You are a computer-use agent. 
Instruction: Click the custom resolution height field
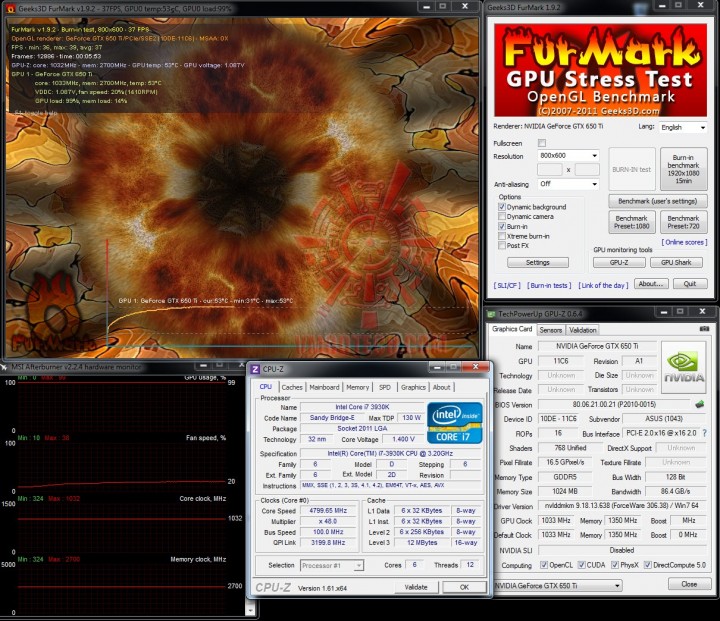click(x=587, y=169)
